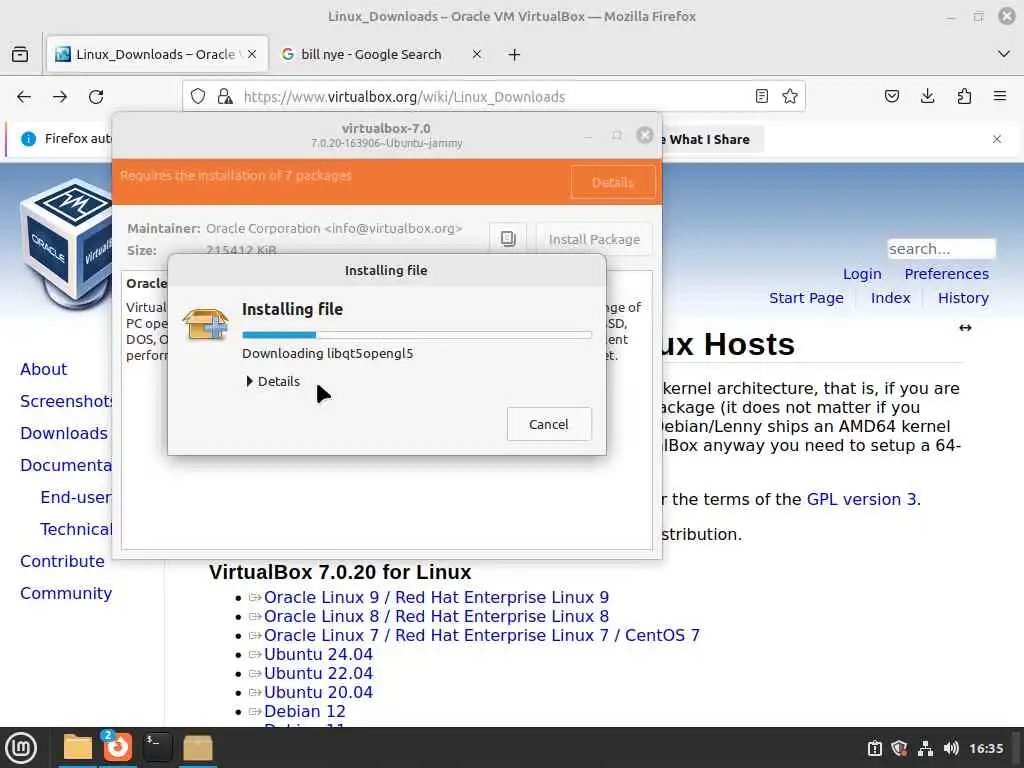Open the tracking protection shield icon
Viewport: 1024px width, 768px height.
[x=198, y=97]
